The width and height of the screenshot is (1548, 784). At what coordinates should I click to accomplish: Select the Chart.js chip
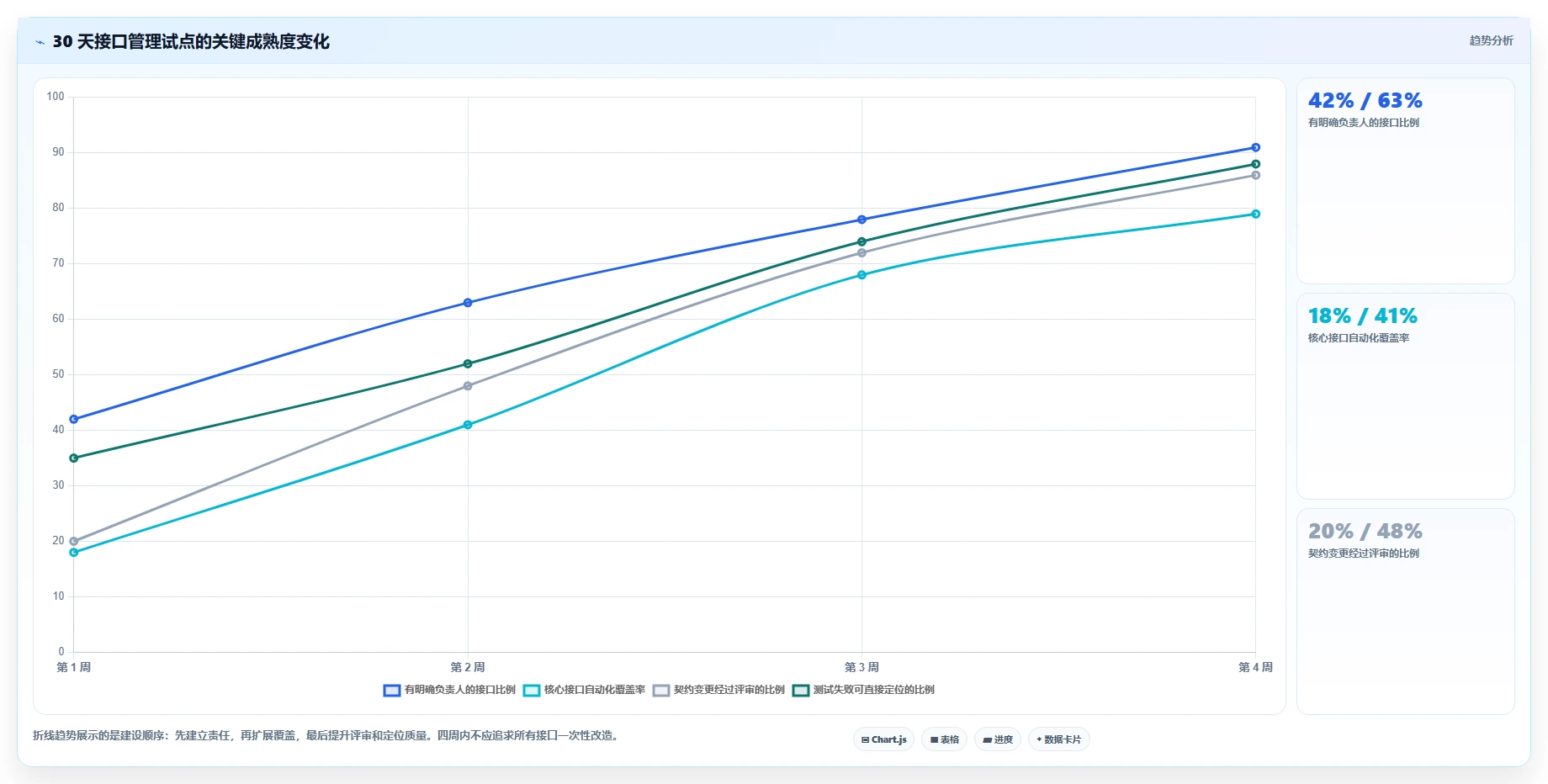click(883, 739)
